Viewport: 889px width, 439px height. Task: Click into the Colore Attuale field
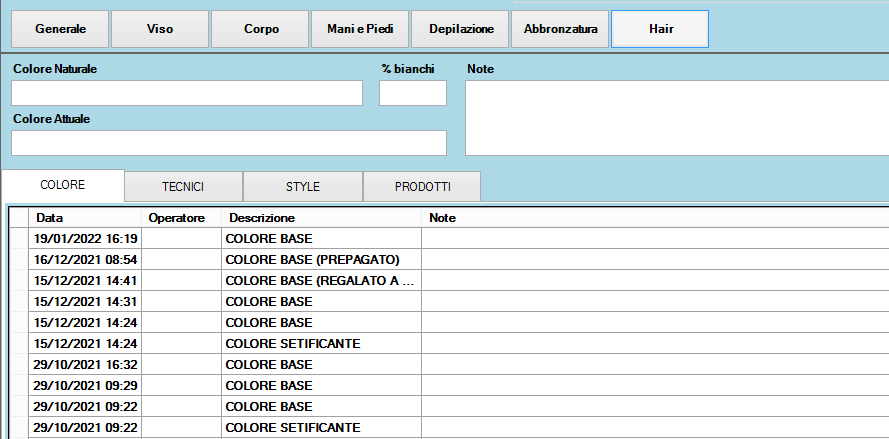tap(229, 143)
